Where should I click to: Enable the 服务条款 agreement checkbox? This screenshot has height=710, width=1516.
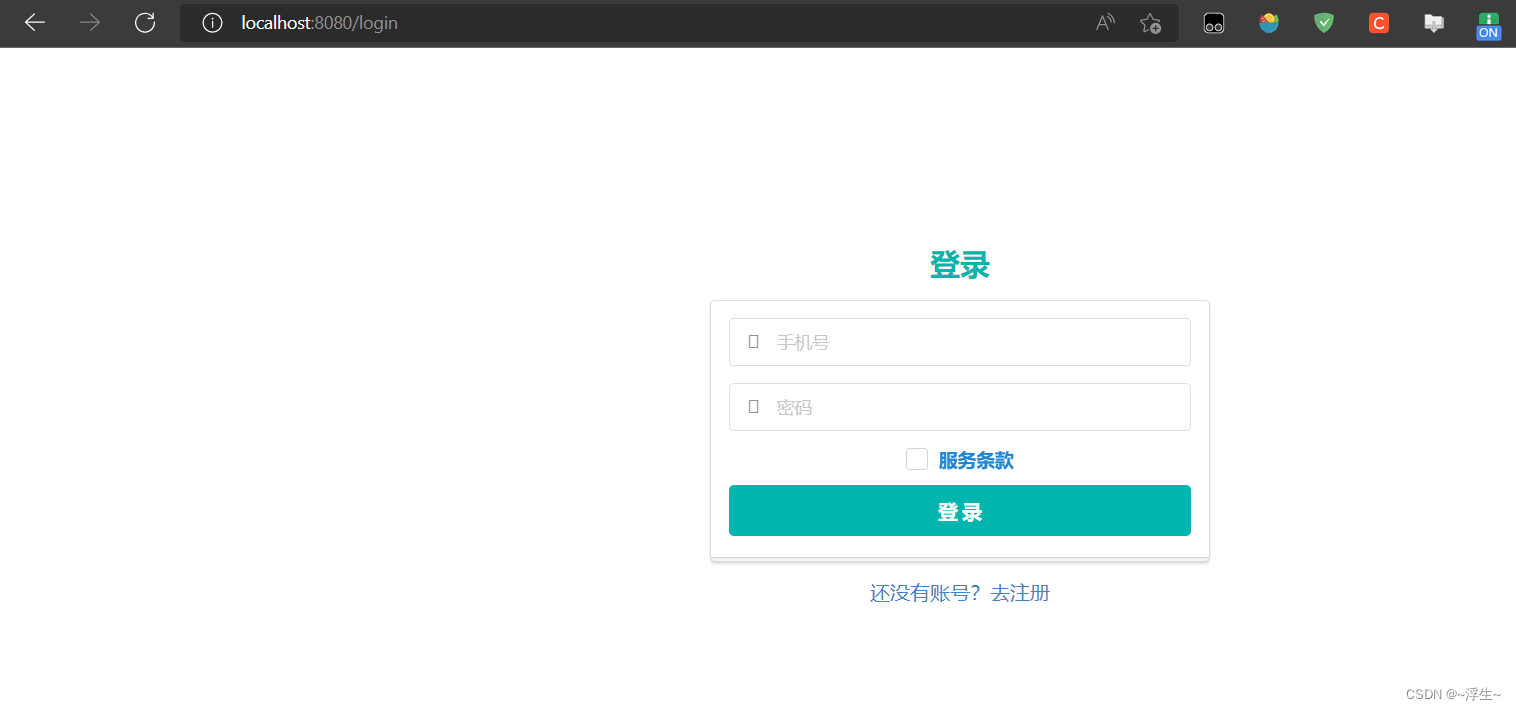tap(916, 459)
